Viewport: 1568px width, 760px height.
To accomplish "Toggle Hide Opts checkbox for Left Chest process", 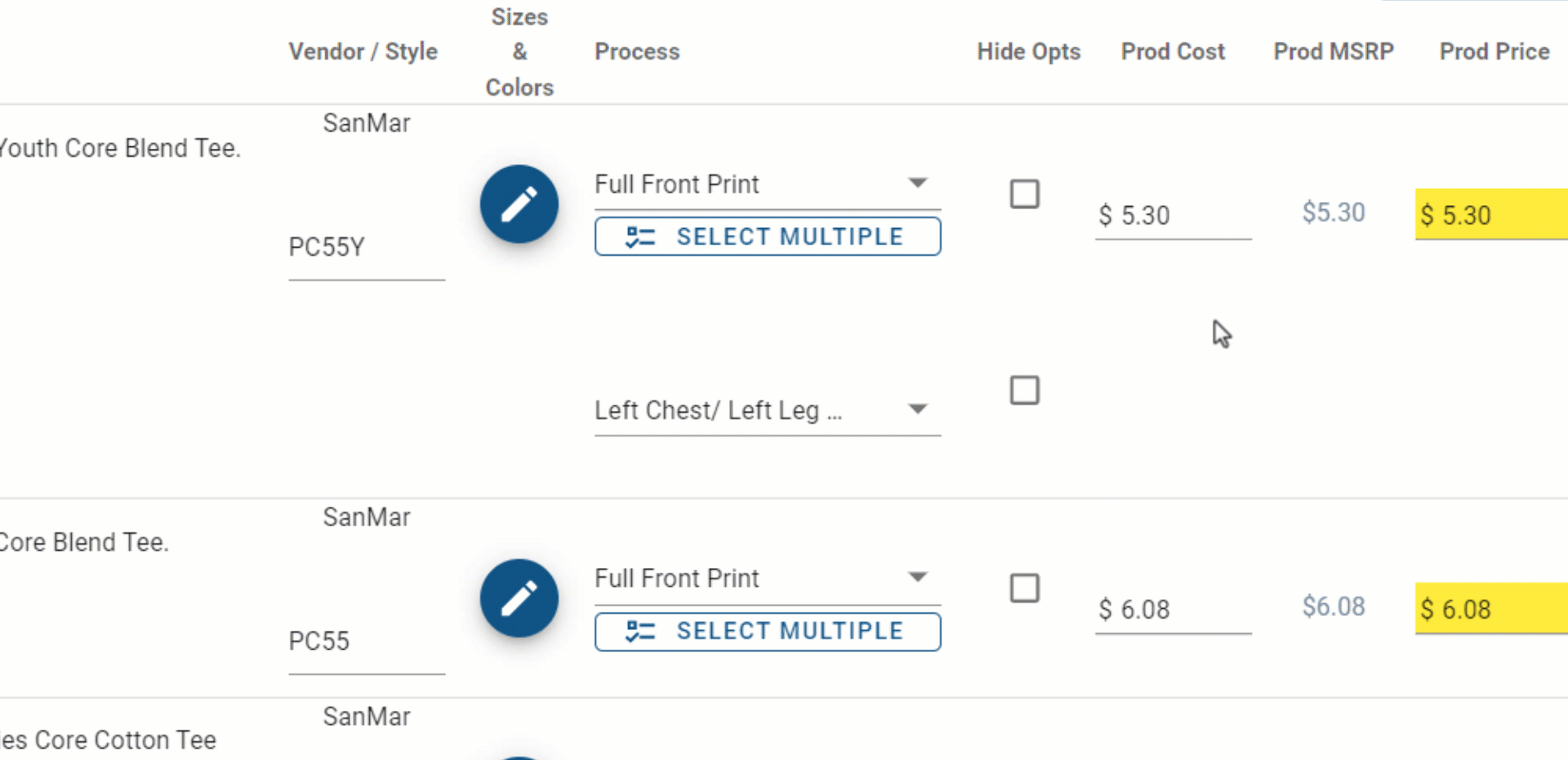I will tap(1025, 391).
